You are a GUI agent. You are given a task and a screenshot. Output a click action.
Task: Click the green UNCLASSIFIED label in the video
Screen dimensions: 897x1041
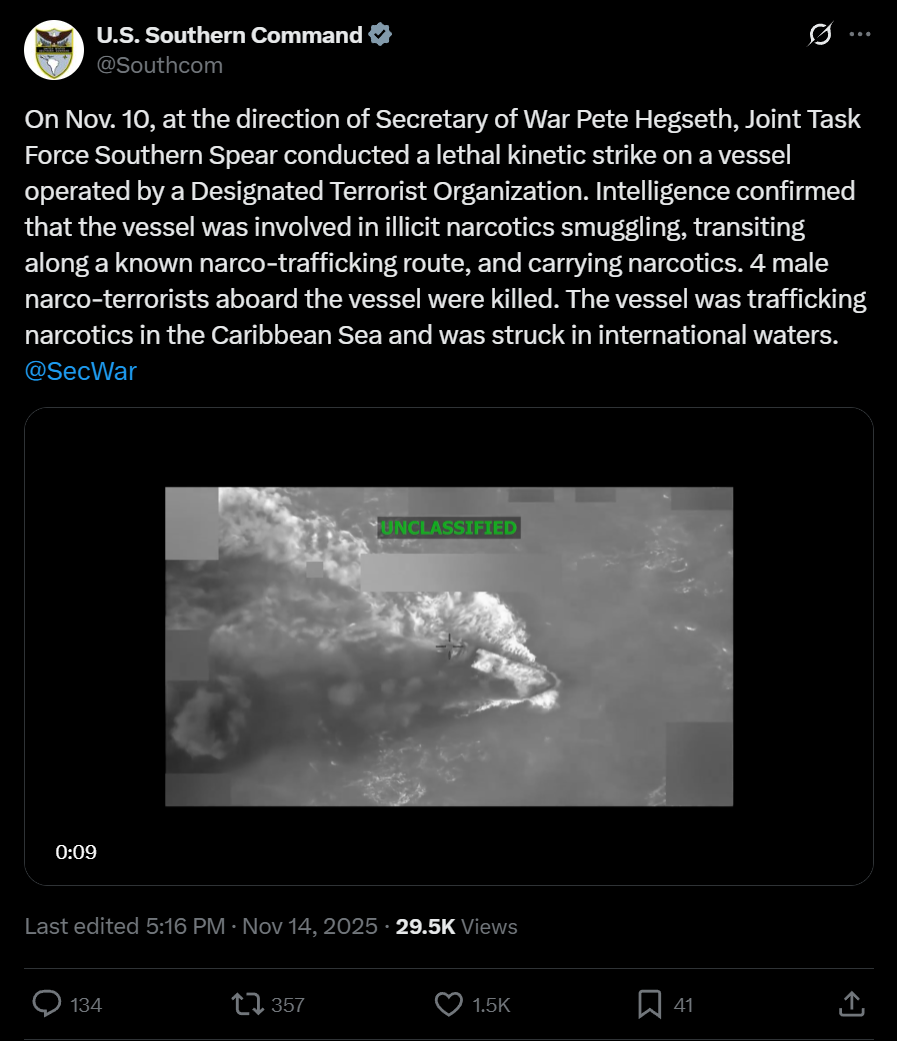(x=449, y=527)
